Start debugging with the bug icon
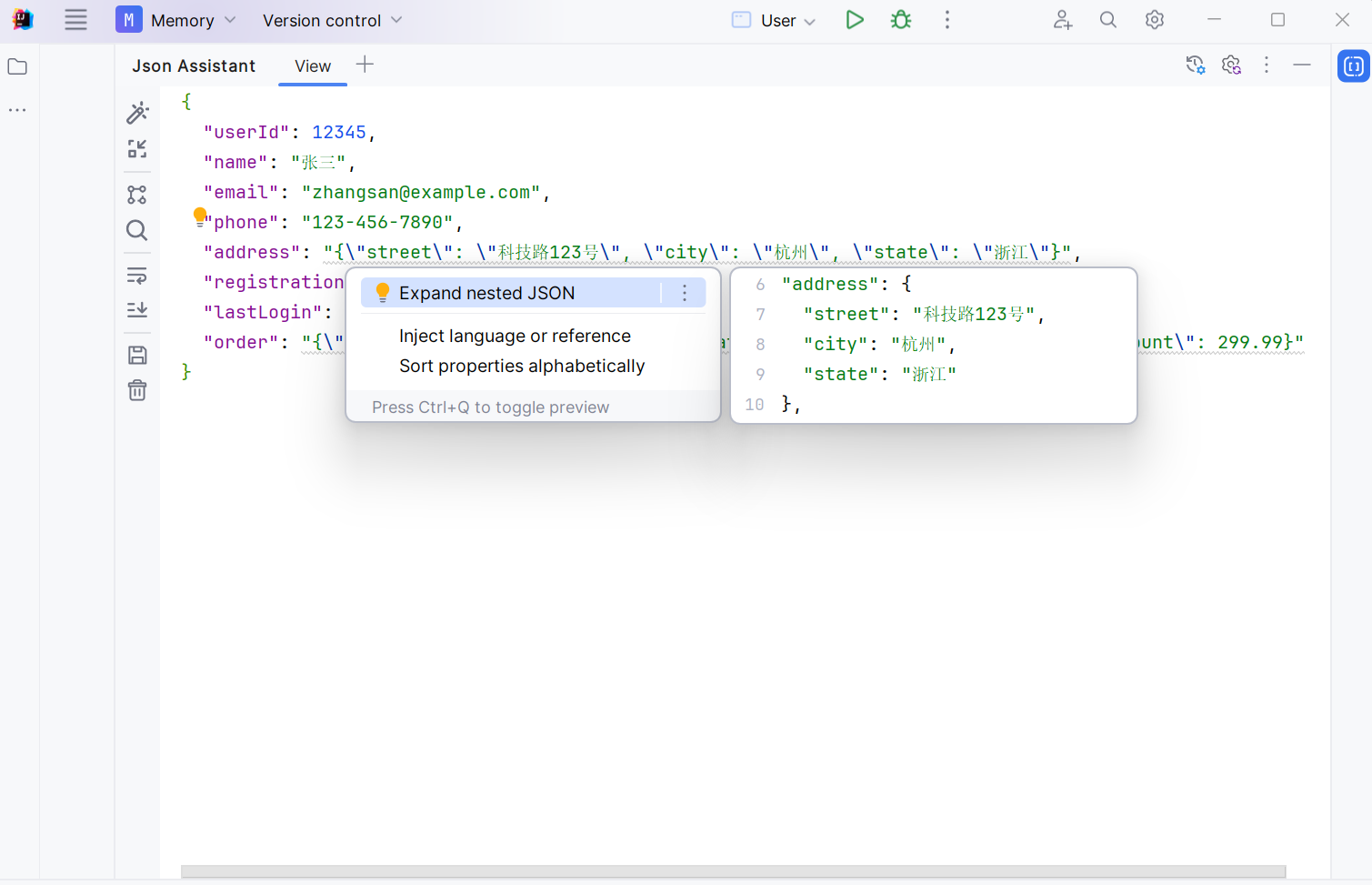 click(x=900, y=19)
